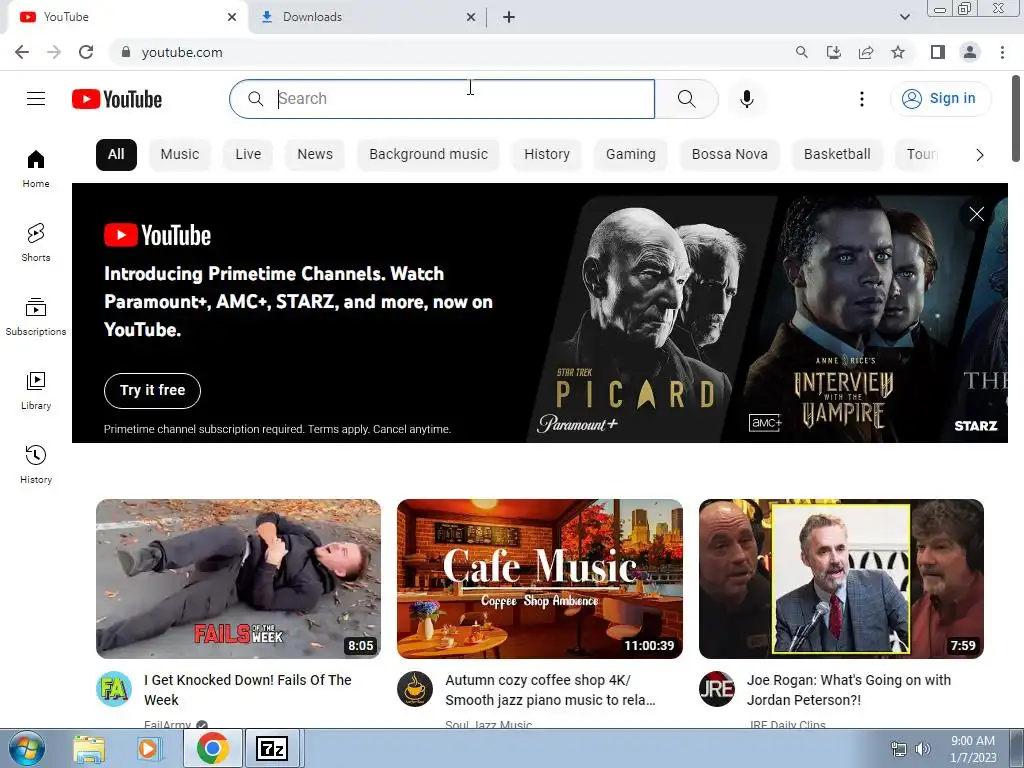Click zoom magnifier icon in address bar
The width and height of the screenshot is (1024, 768).
801,52
